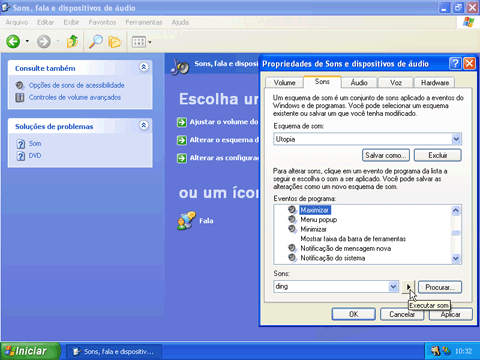This screenshot has height=360, width=480.
Task: Open the Ferramentas menu
Action: 144,22
